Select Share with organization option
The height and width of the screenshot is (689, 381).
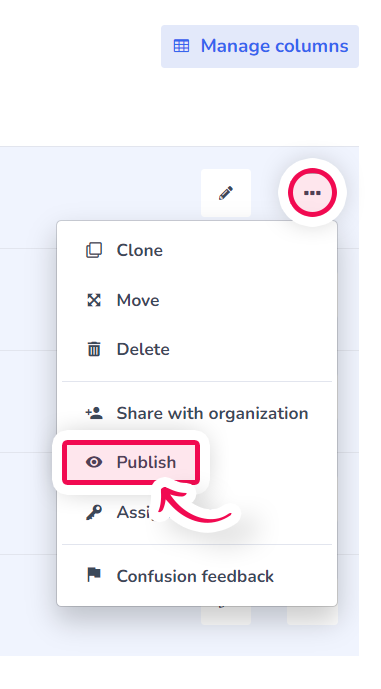[x=197, y=413]
